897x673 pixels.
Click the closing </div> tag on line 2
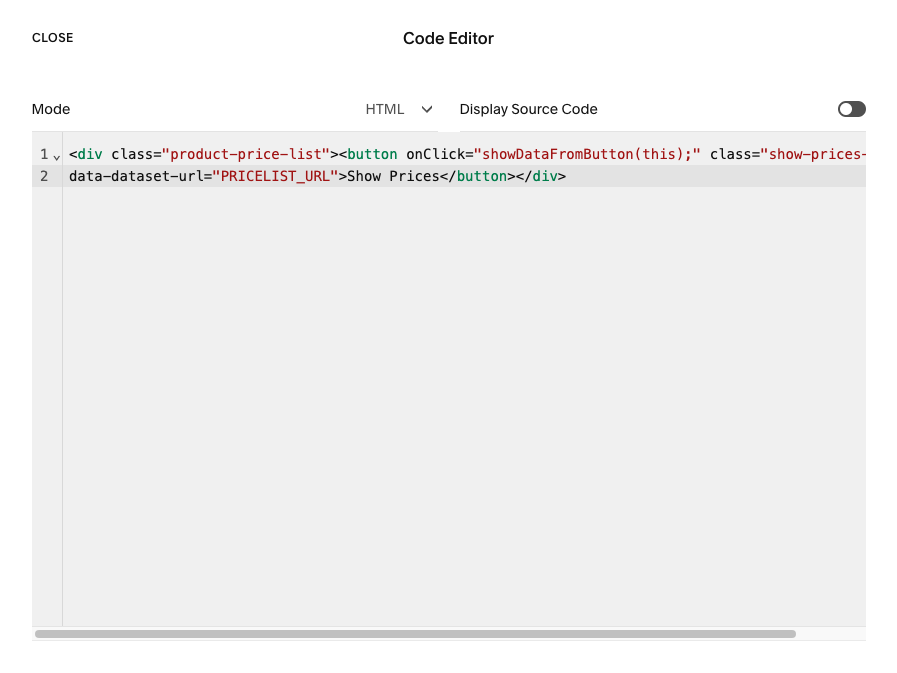[541, 176]
